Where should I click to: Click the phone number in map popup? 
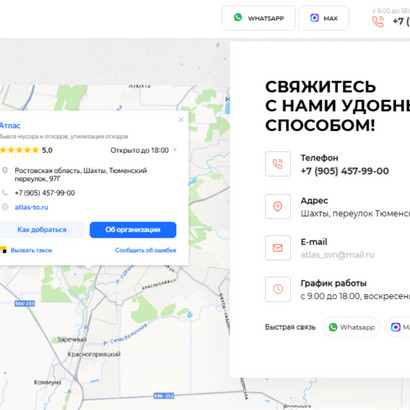(45, 193)
